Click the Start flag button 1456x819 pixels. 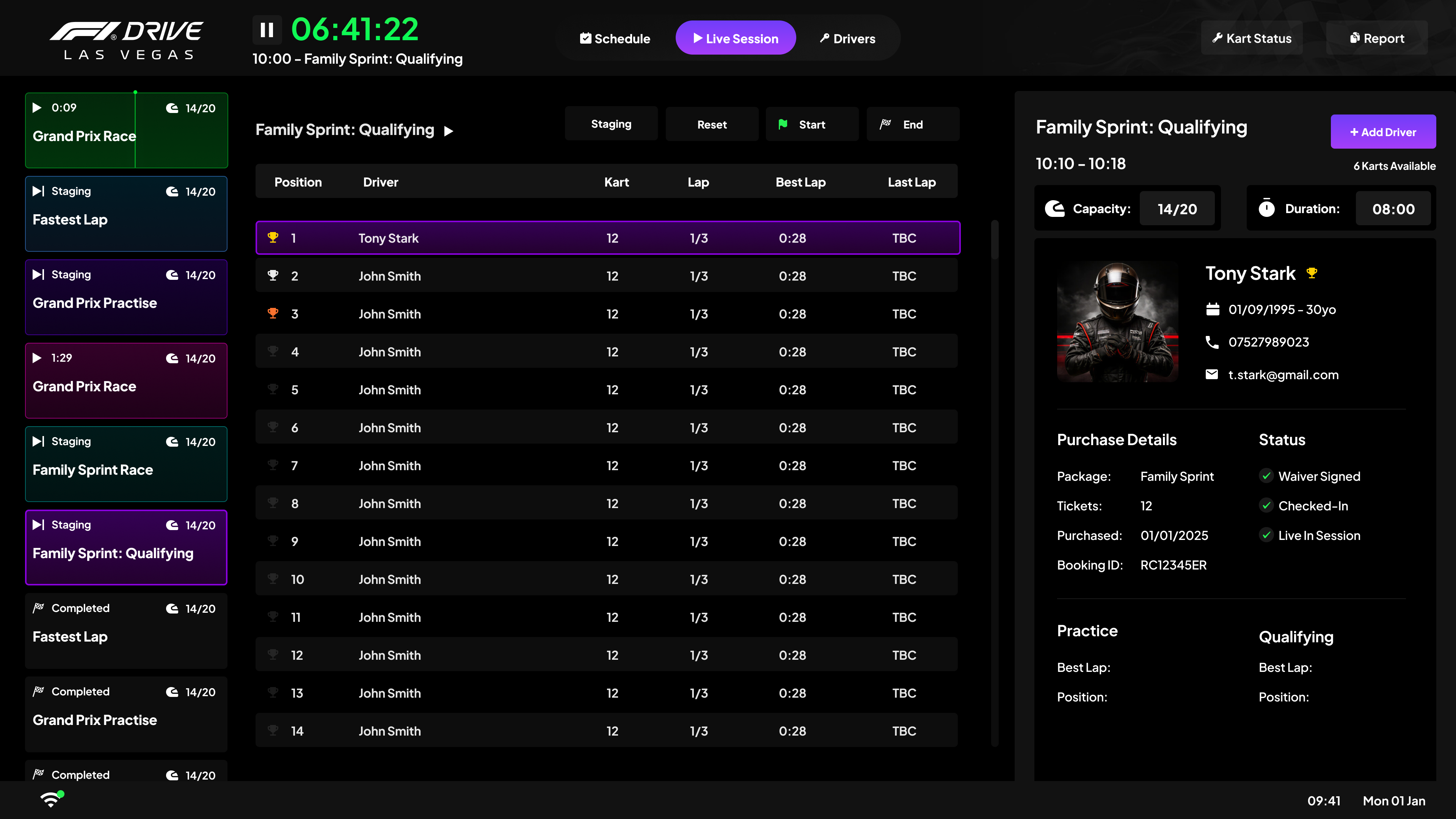pos(812,124)
